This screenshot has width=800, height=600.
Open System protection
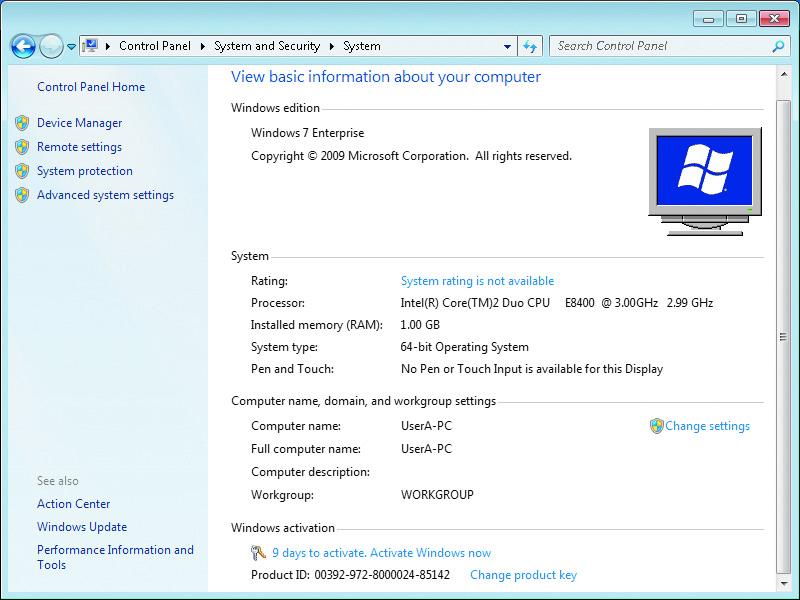pyautogui.click(x=85, y=171)
